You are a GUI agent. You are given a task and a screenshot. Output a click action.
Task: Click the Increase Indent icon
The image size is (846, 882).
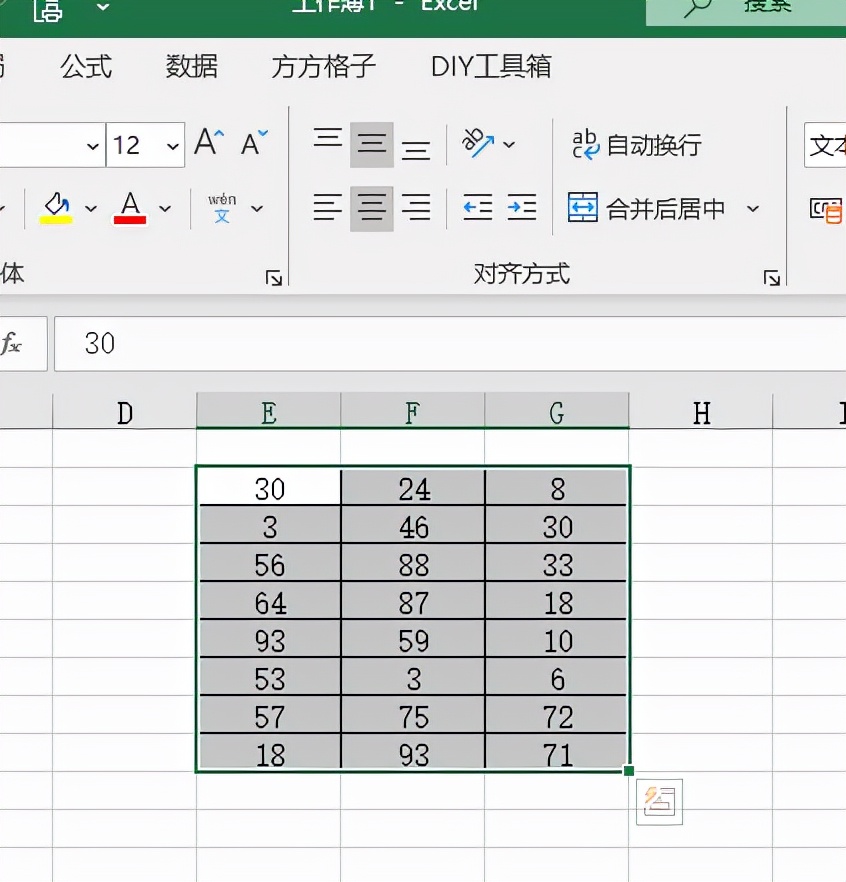click(x=521, y=208)
